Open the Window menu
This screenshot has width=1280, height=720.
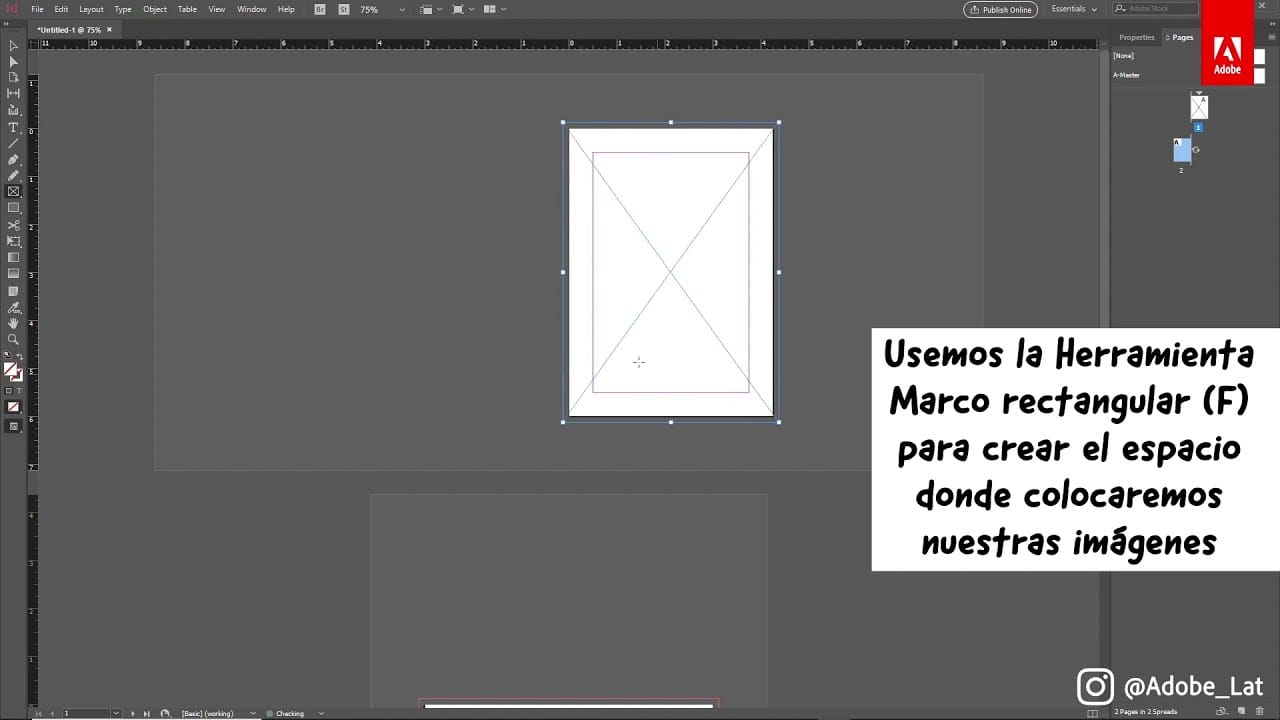click(251, 9)
